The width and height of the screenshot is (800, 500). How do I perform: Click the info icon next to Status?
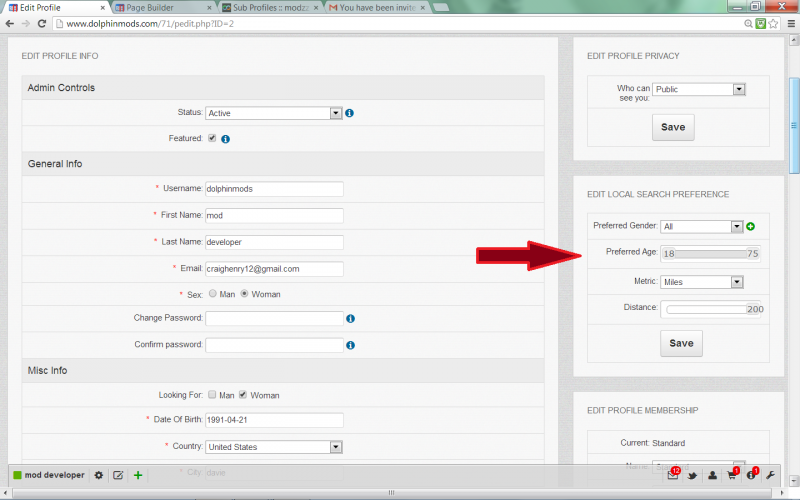pyautogui.click(x=349, y=113)
